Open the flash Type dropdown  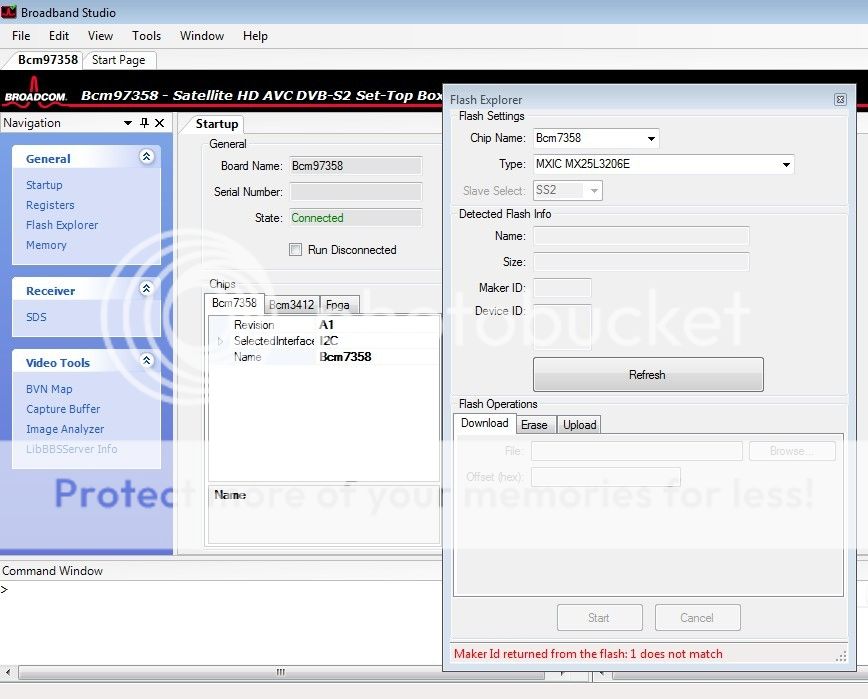(786, 164)
